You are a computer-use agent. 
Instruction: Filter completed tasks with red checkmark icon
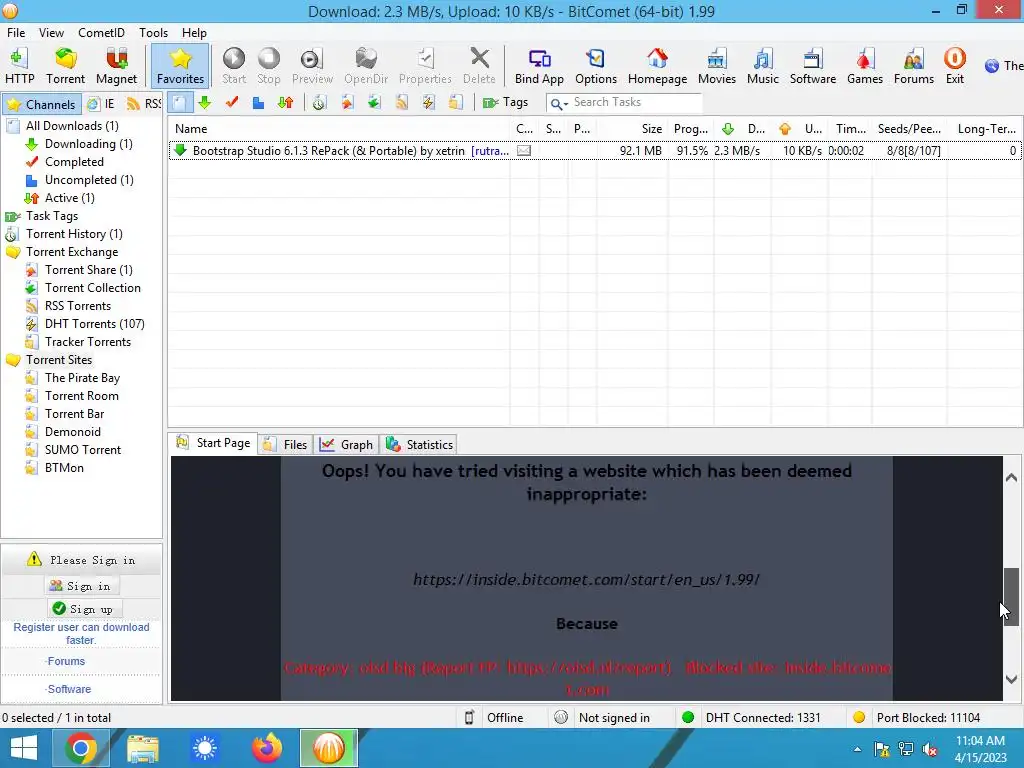[x=231, y=103]
